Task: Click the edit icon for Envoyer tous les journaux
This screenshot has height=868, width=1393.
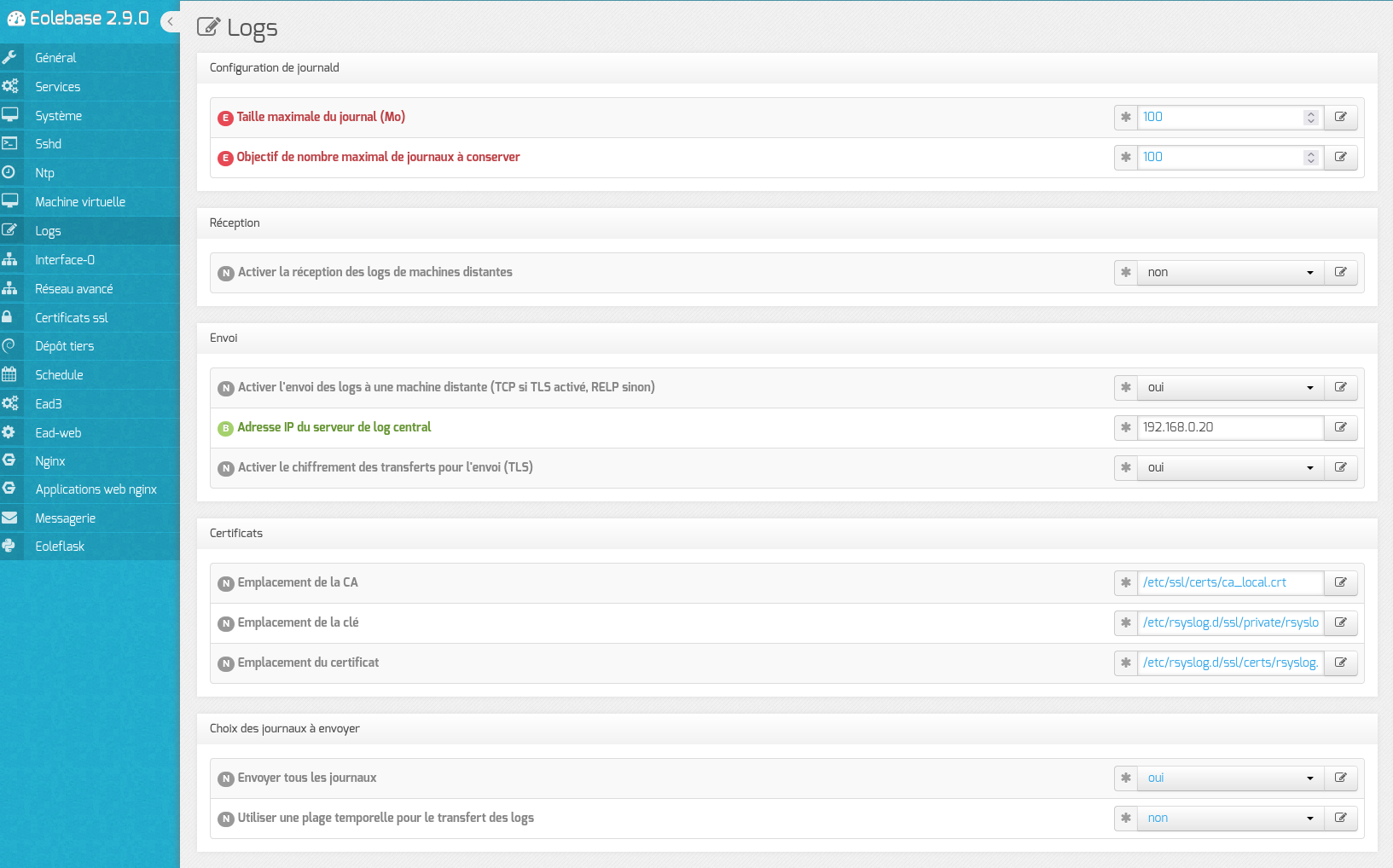Action: click(1340, 778)
